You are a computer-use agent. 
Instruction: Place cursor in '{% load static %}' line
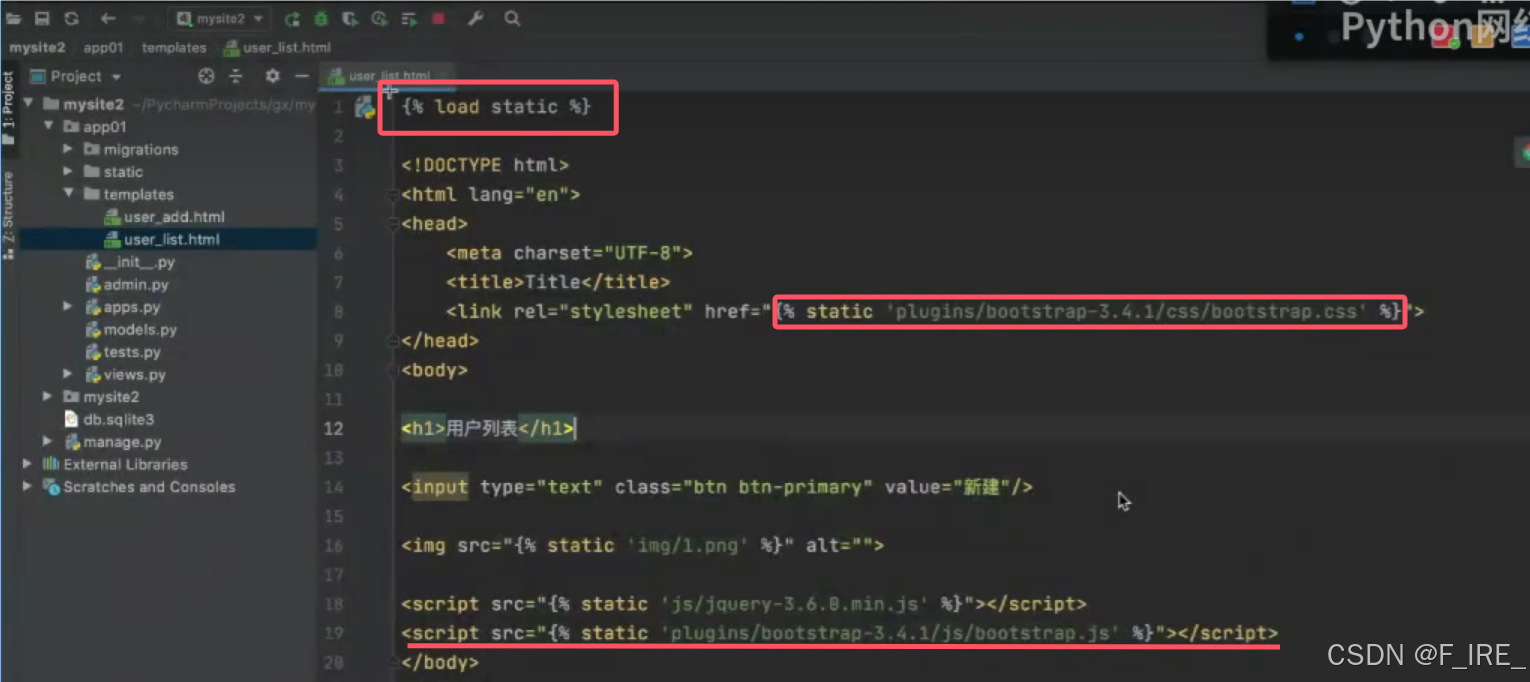[x=496, y=107]
